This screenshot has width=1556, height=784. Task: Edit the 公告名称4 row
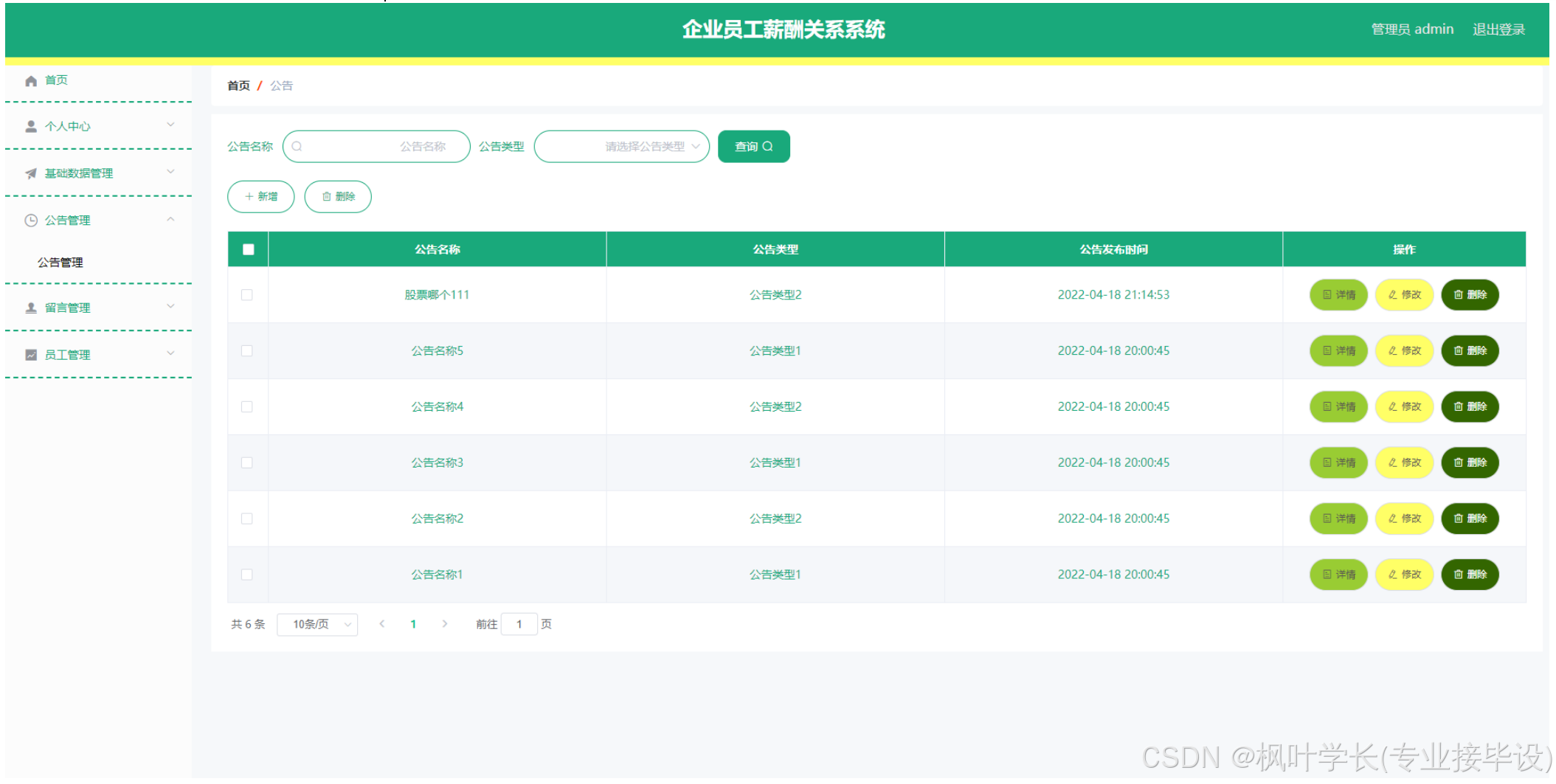click(1404, 407)
